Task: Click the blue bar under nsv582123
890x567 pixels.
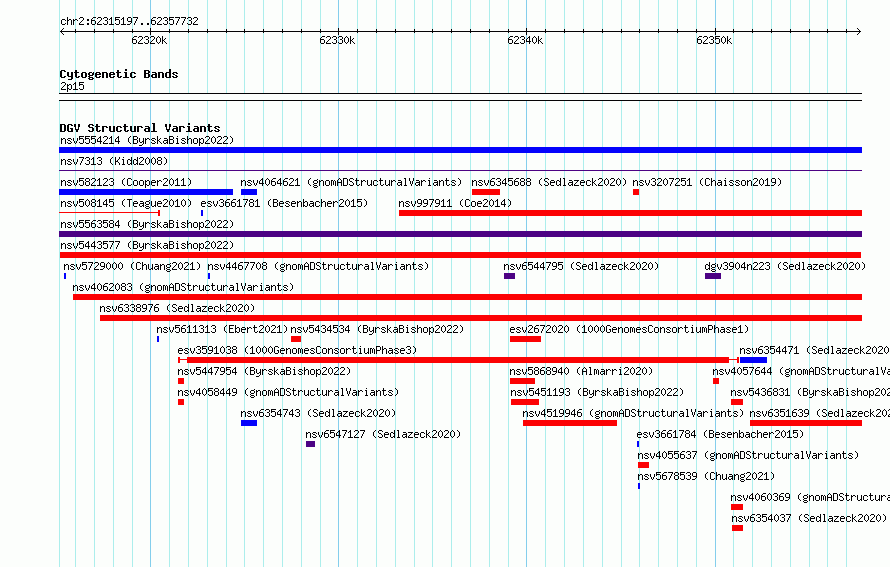Action: tap(146, 192)
